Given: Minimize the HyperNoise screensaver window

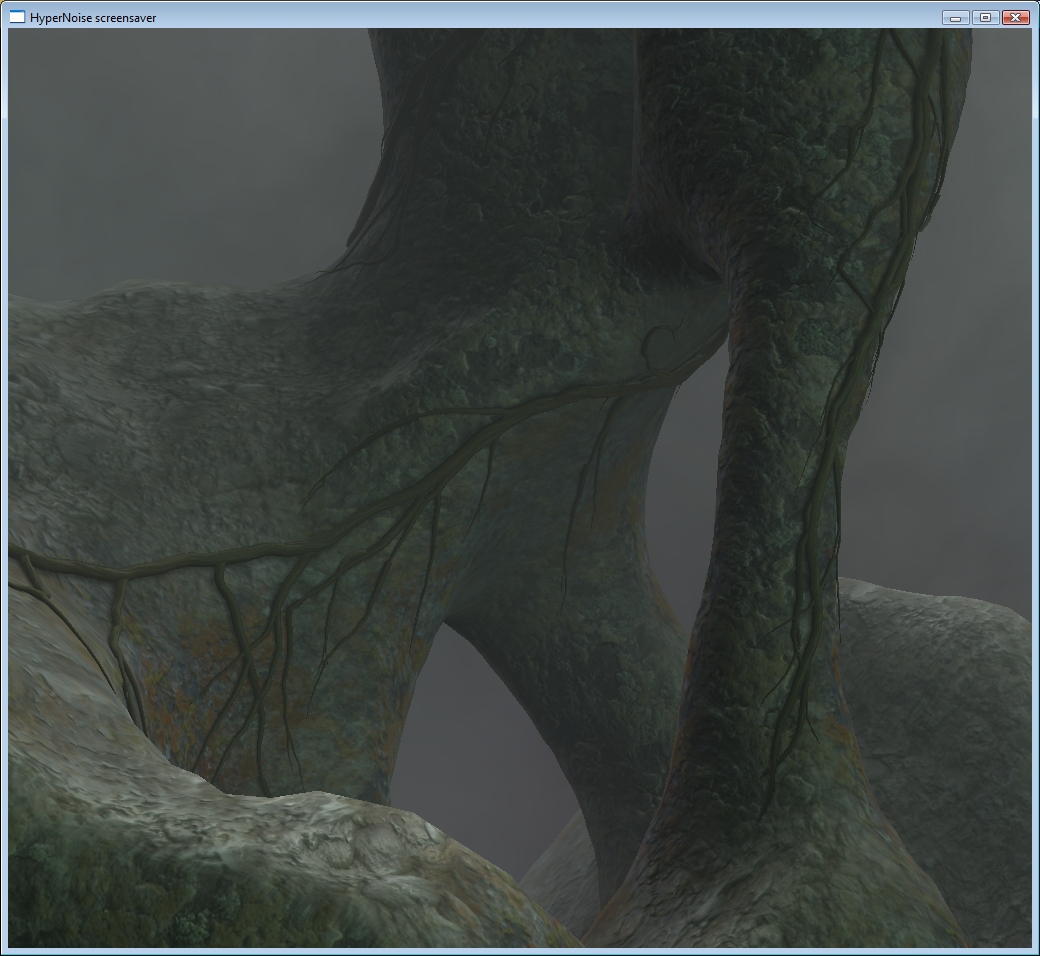Looking at the screenshot, I should 955,17.
